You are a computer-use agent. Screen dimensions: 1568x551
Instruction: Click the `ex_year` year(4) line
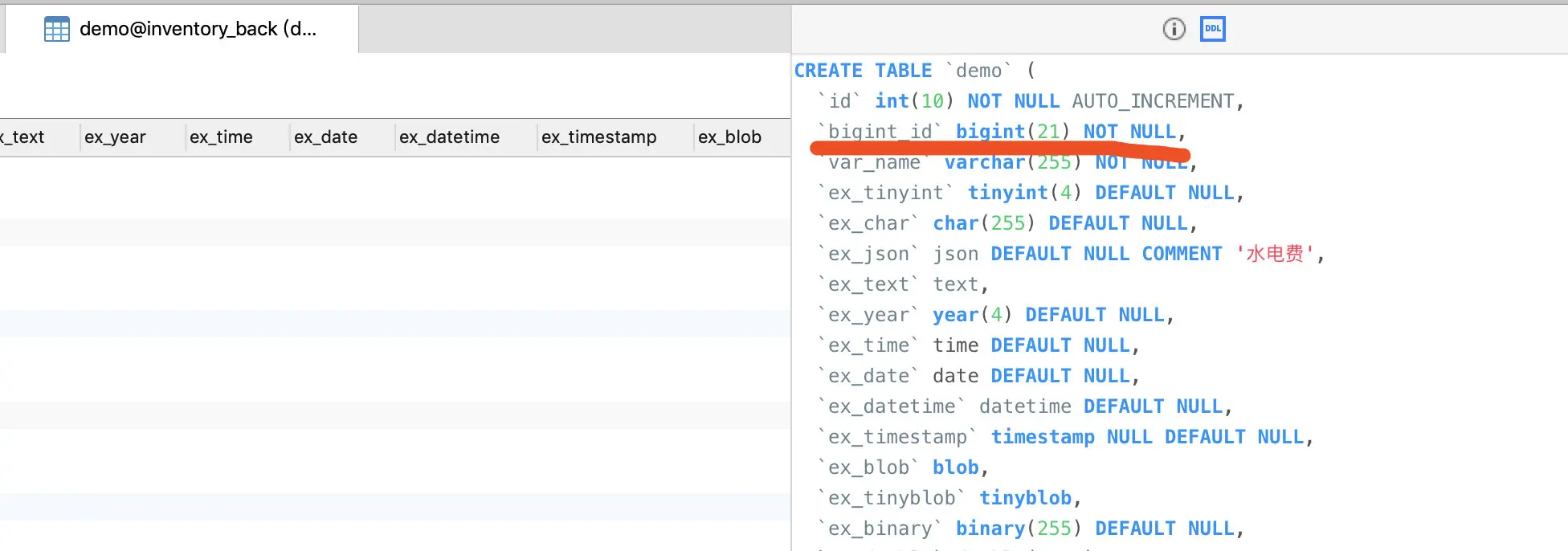pyautogui.click(x=996, y=315)
